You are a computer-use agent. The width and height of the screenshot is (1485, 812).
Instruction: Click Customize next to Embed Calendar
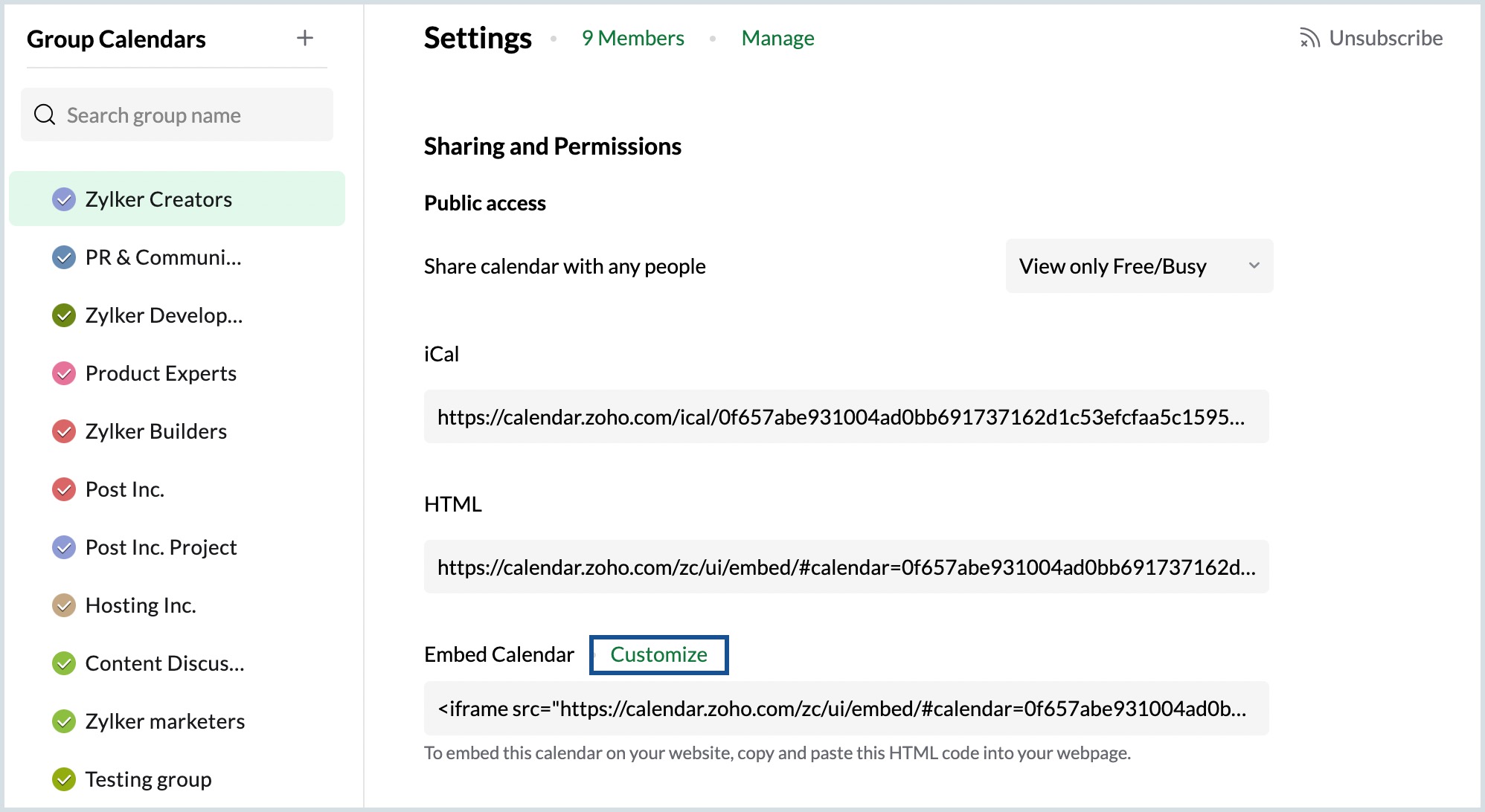(658, 654)
